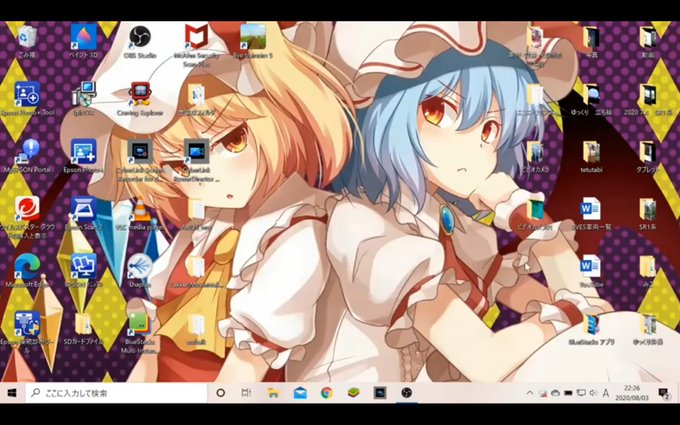
Task: Launch CyberLink PowerDirector shortcut
Action: coord(196,152)
